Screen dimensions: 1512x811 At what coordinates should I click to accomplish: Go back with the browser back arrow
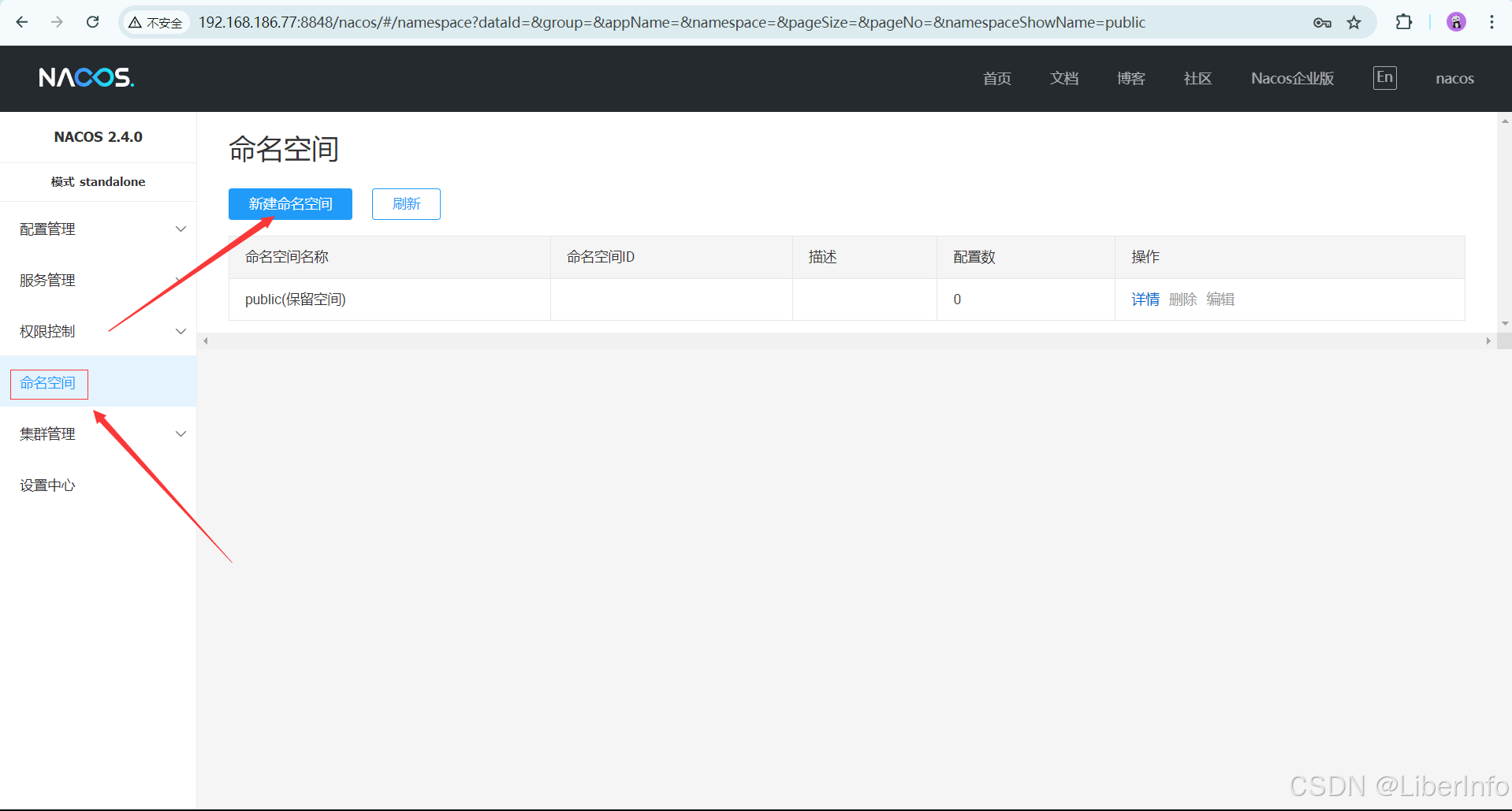click(x=22, y=22)
